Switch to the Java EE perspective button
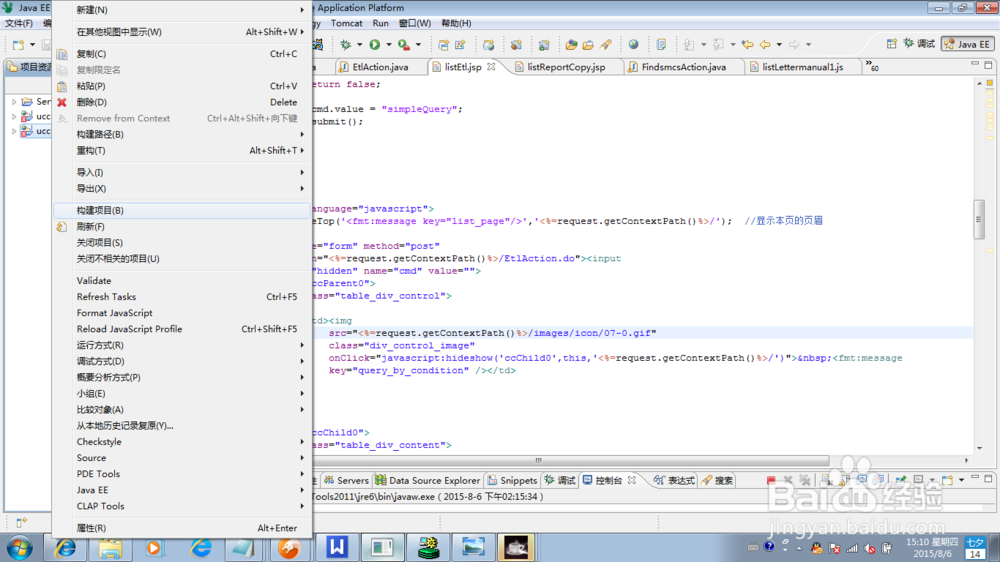 [x=967, y=44]
